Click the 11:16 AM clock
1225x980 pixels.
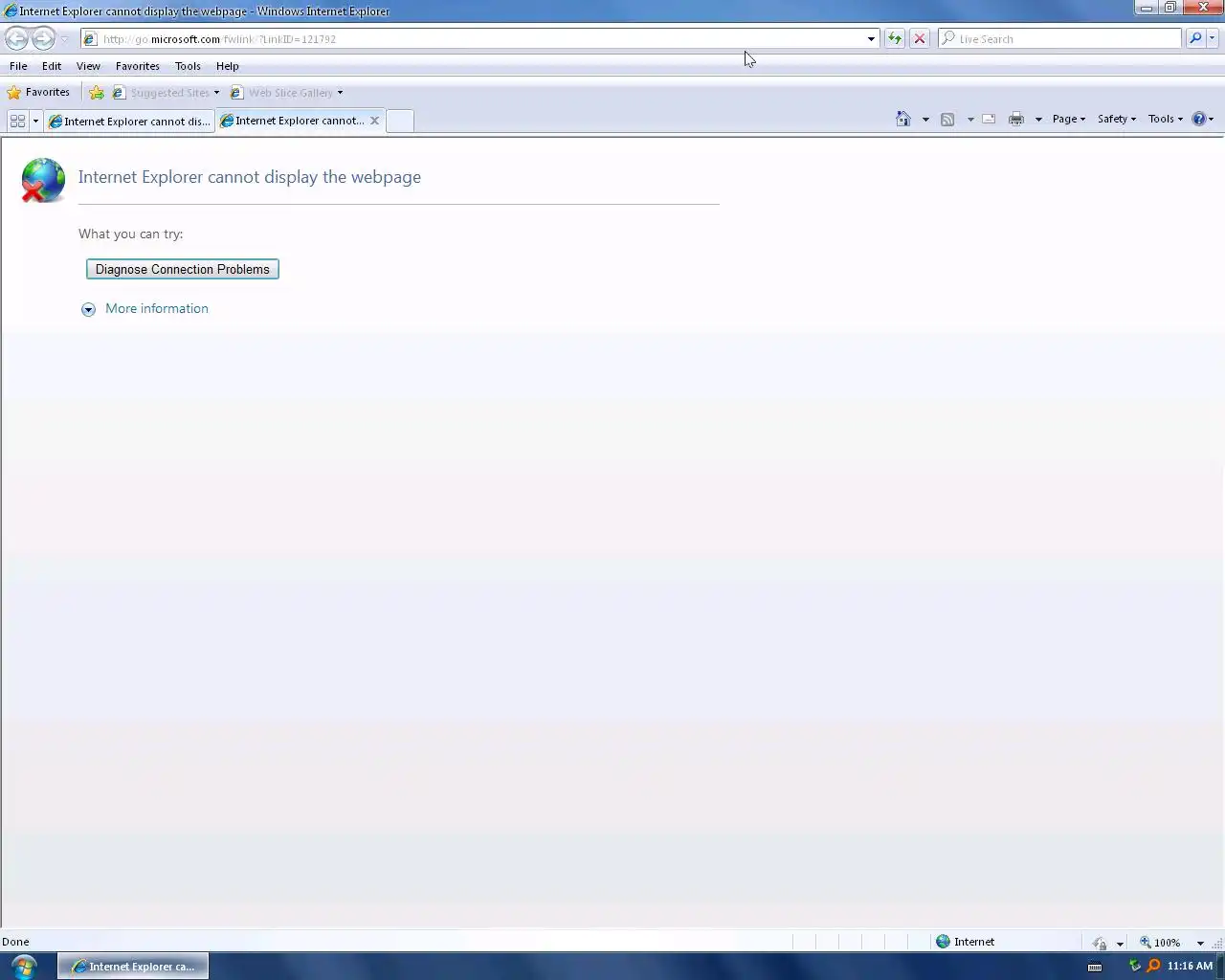[x=1190, y=966]
